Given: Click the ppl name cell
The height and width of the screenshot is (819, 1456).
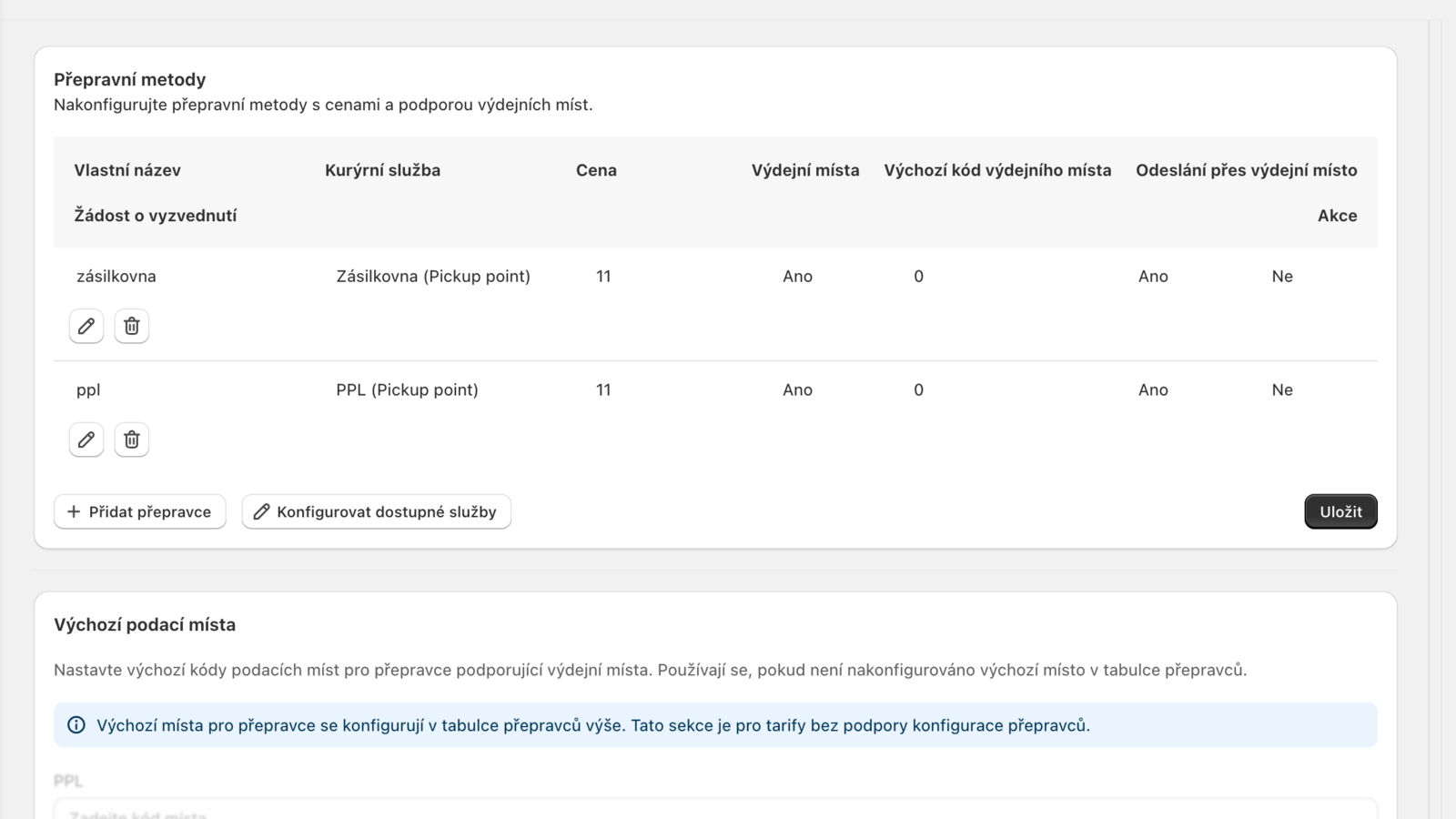Looking at the screenshot, I should 88,390.
